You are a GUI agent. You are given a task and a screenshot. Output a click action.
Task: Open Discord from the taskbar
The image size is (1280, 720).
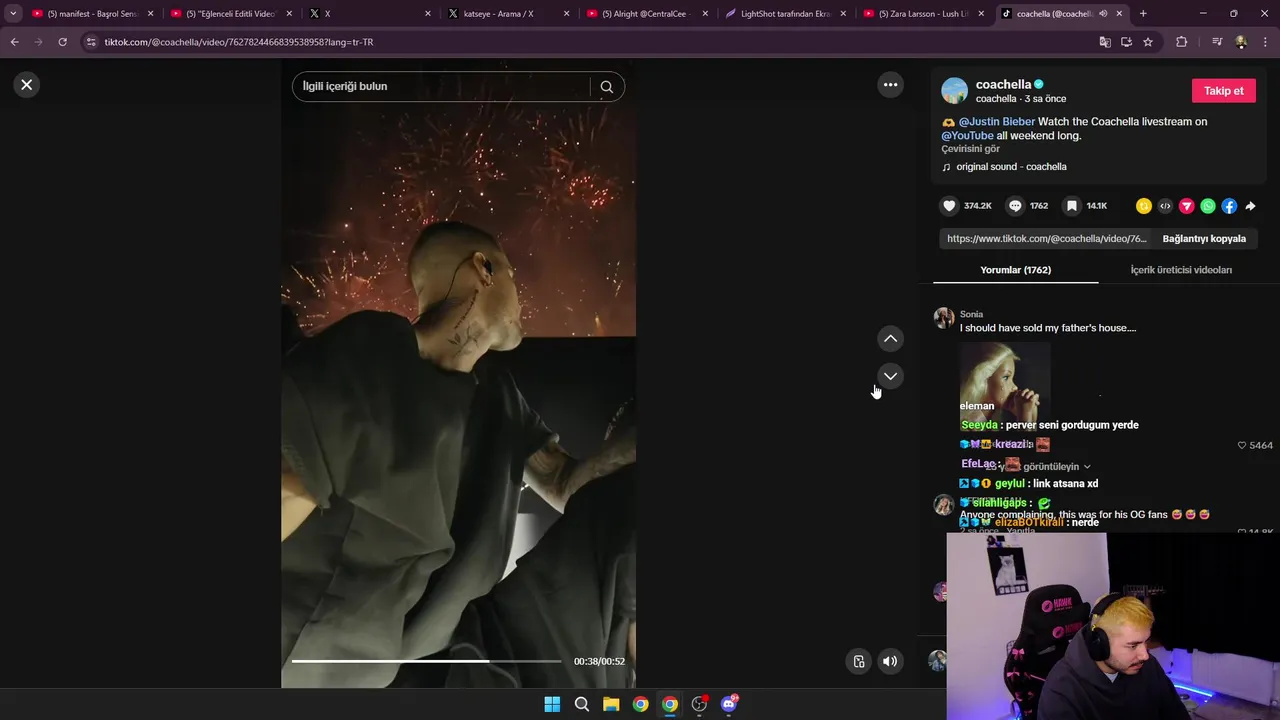[x=729, y=704]
